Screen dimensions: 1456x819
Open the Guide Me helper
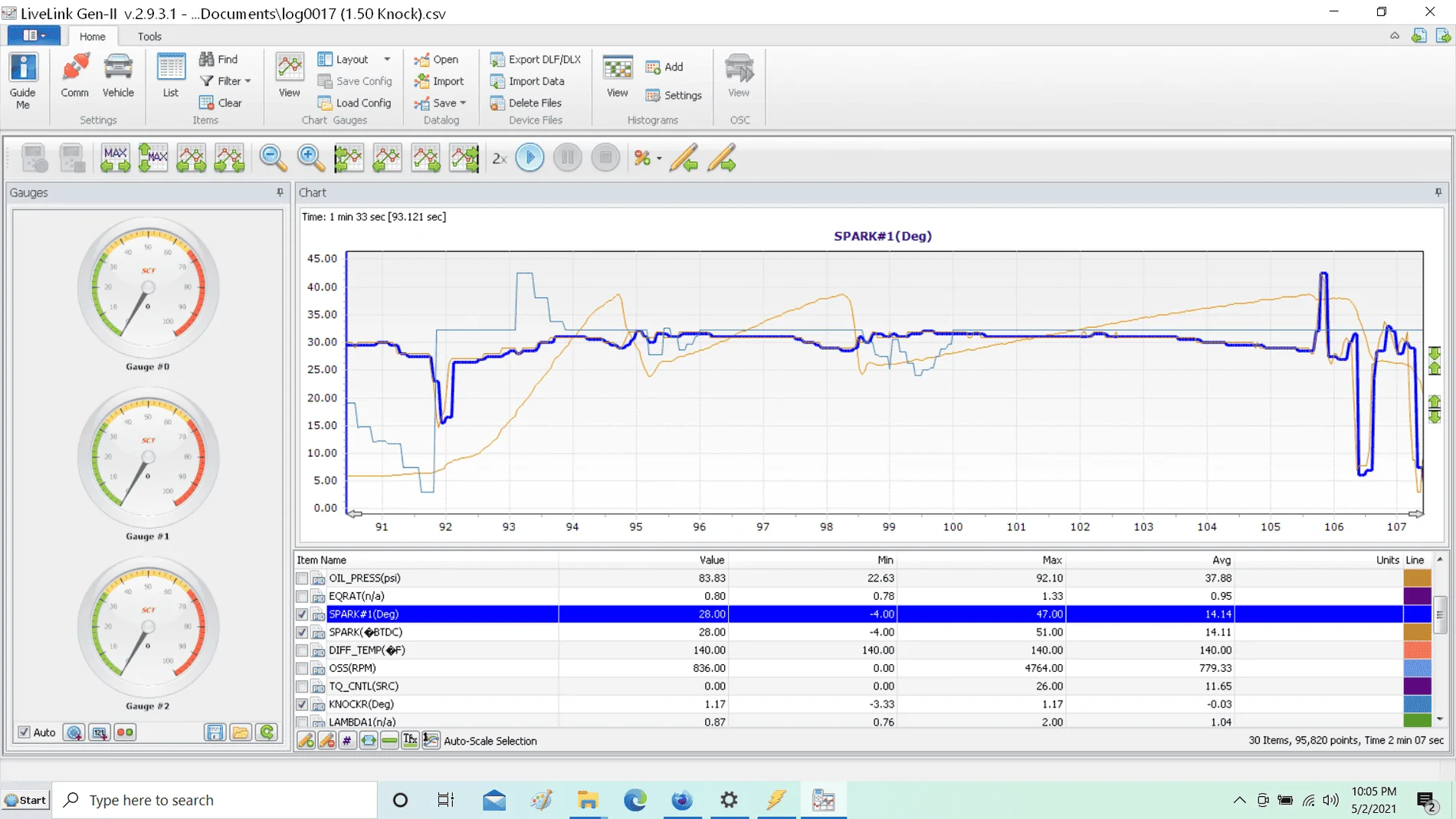tap(23, 81)
